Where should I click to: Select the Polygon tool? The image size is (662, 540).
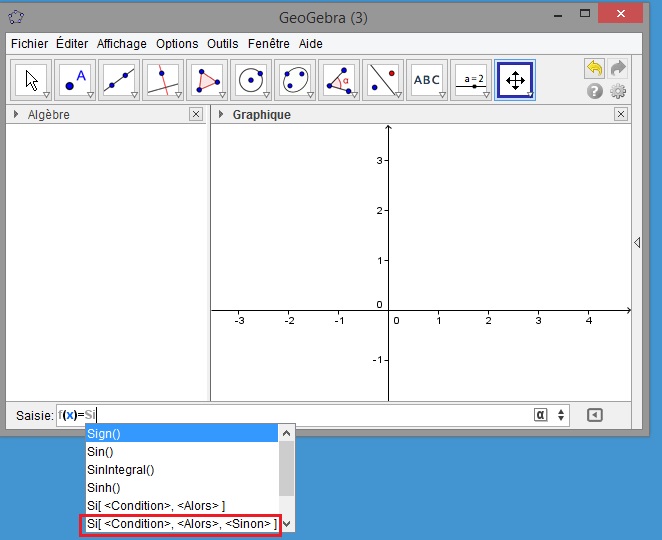(207, 80)
